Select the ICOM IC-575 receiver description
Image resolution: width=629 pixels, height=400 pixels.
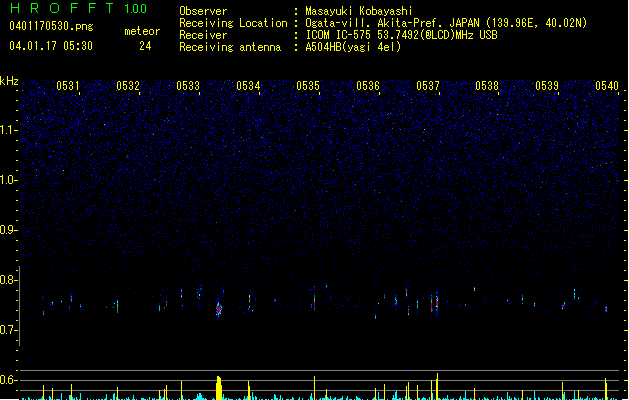401,35
